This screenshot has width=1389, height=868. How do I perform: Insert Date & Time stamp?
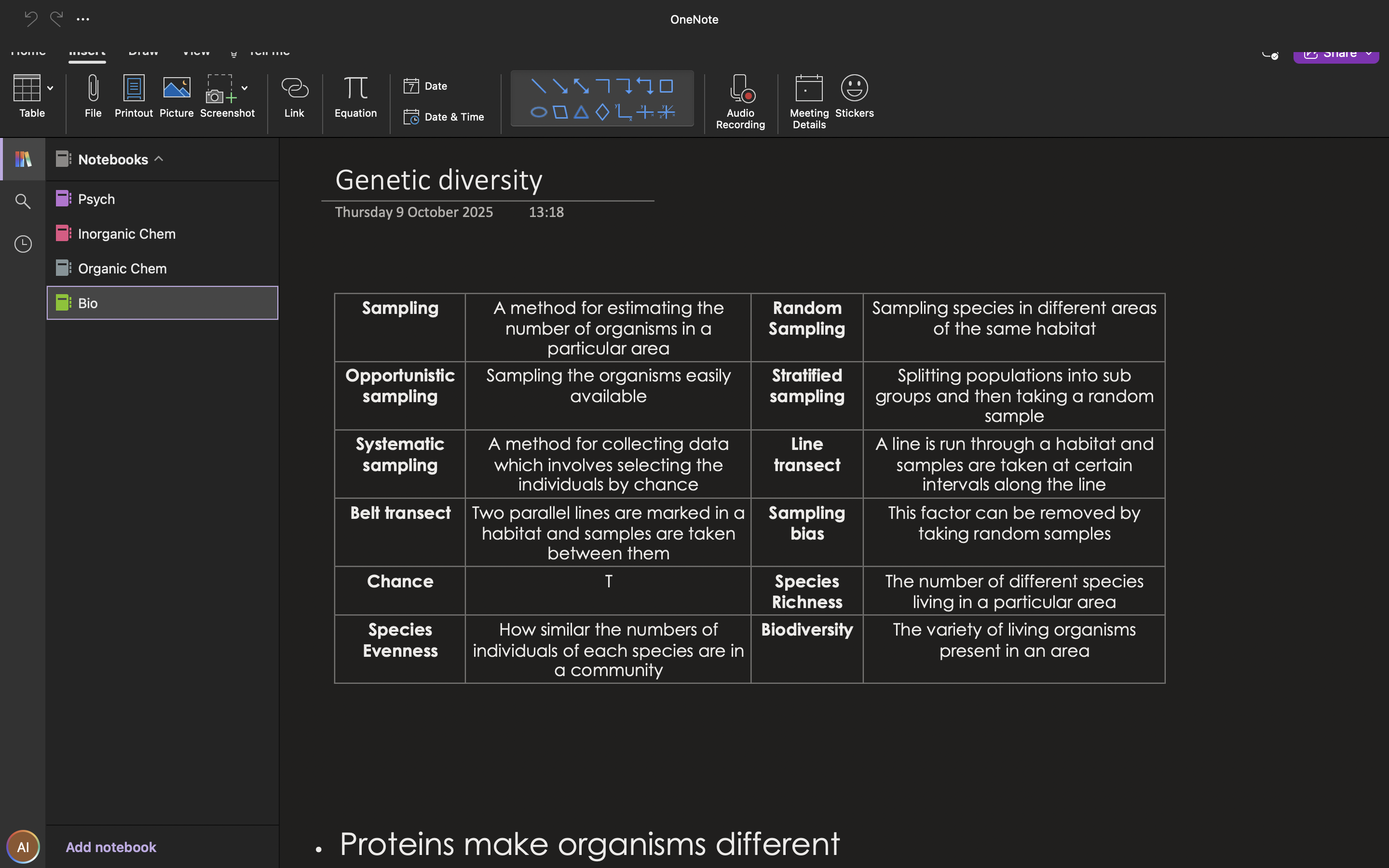(x=444, y=117)
